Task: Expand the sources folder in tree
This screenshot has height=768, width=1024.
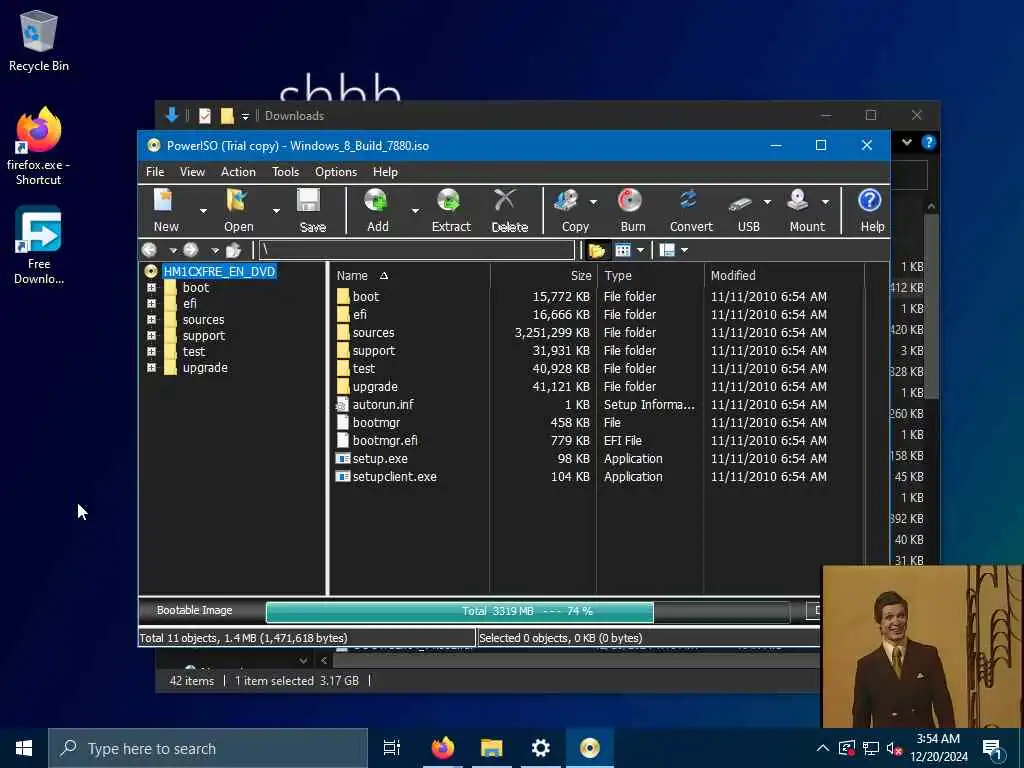Action: tap(152, 319)
